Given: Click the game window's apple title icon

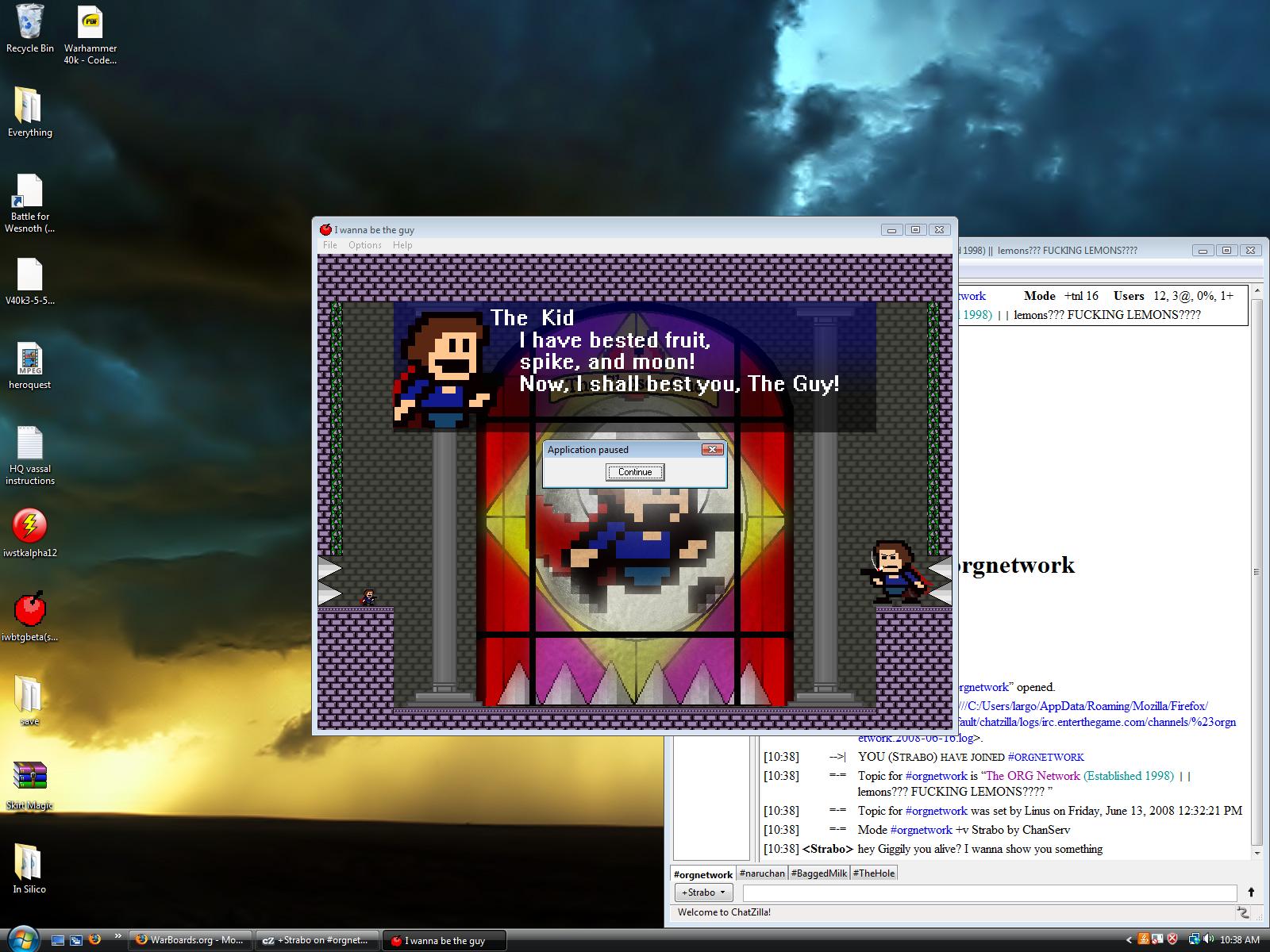Looking at the screenshot, I should [x=325, y=229].
